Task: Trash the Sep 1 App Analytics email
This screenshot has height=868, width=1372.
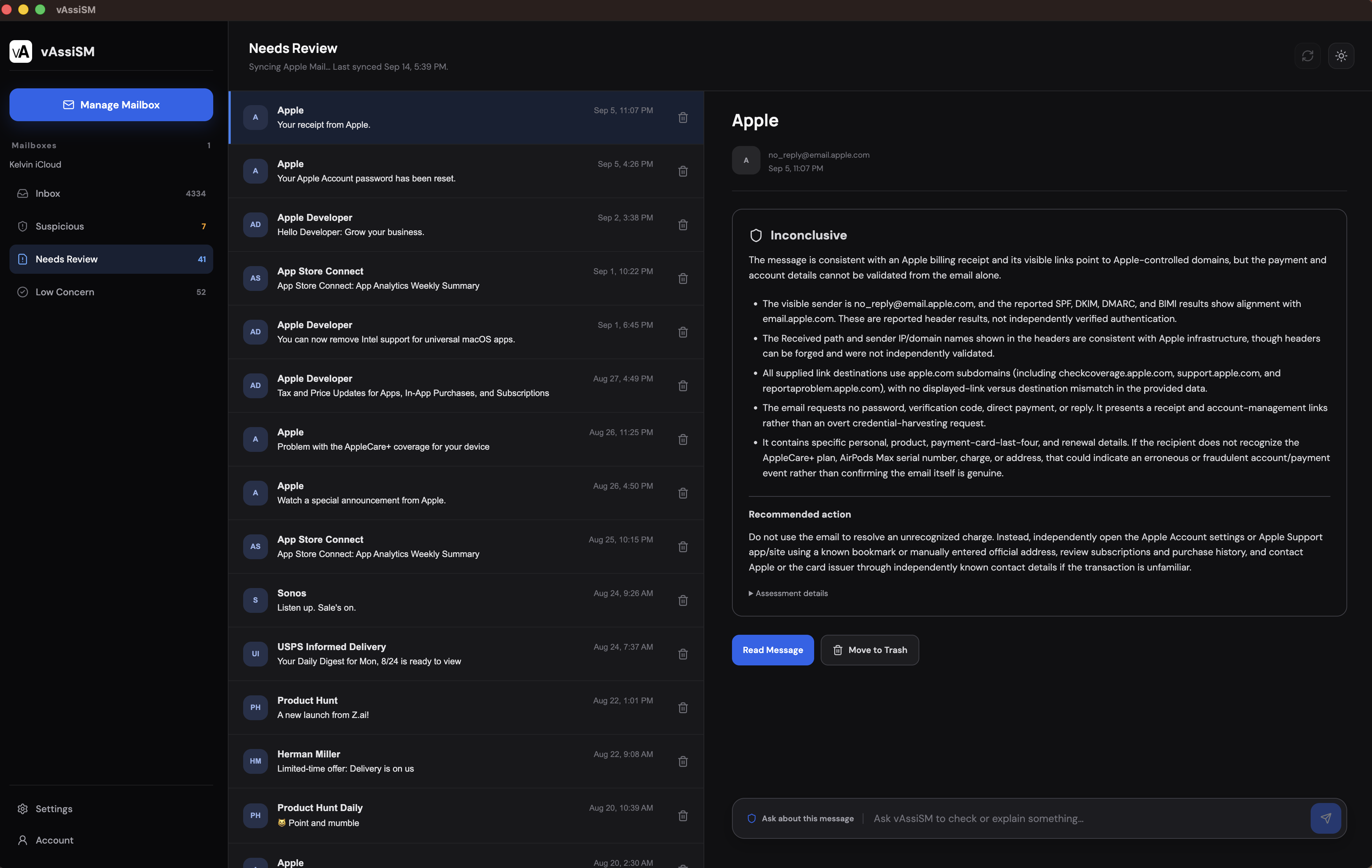Action: pos(683,278)
